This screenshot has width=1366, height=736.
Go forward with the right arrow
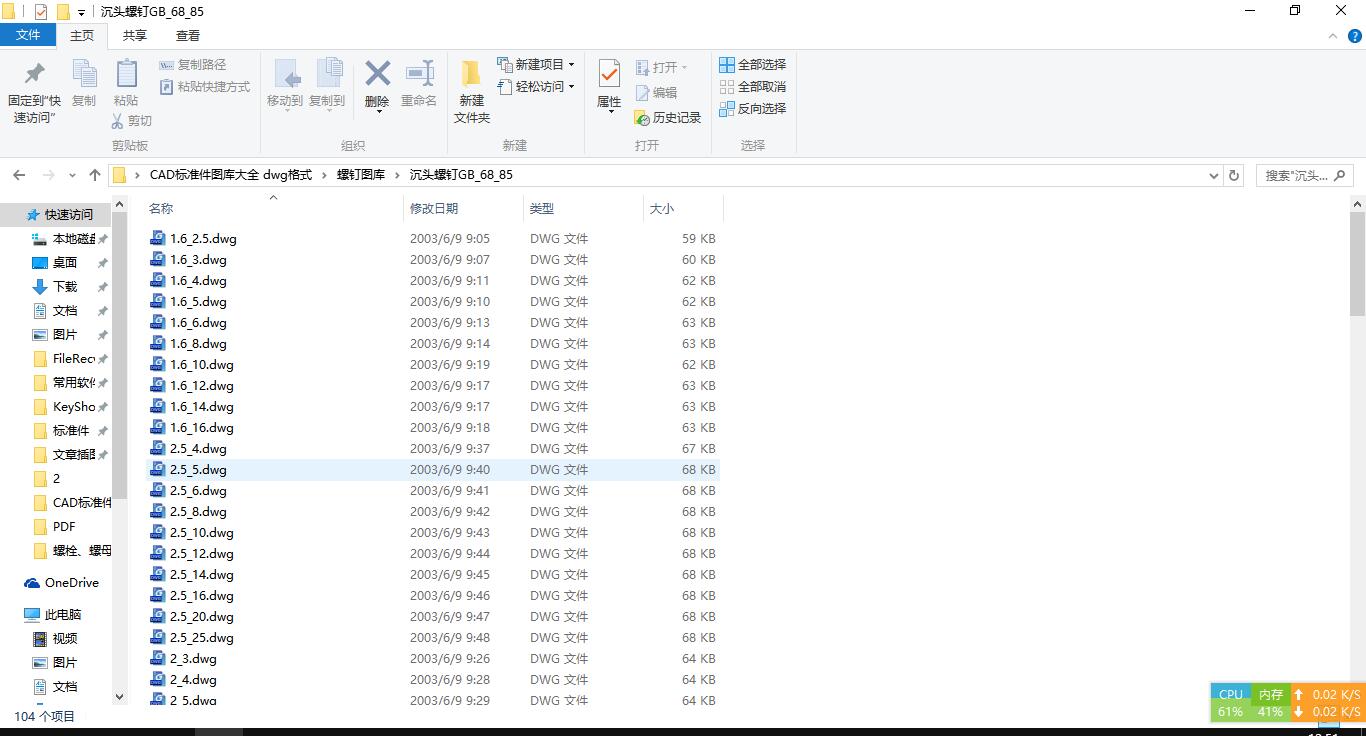48,175
